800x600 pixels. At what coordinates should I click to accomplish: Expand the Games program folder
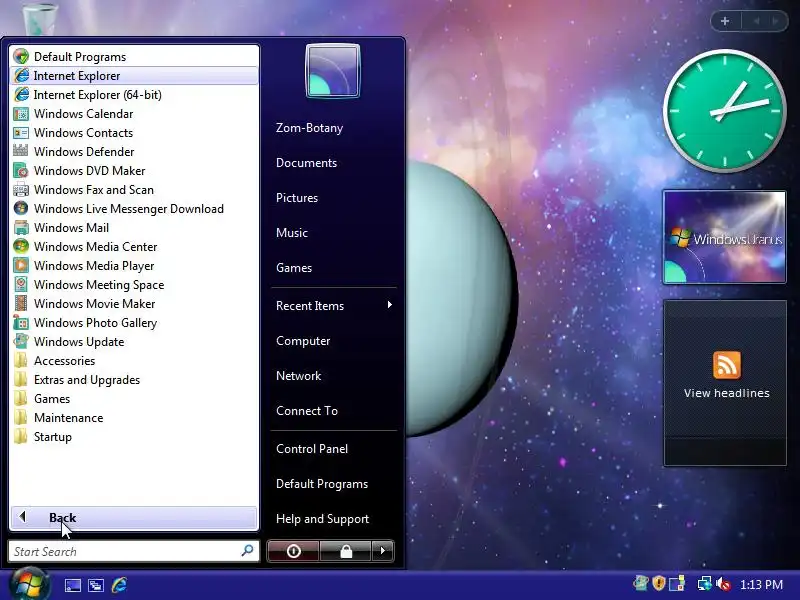click(x=134, y=398)
